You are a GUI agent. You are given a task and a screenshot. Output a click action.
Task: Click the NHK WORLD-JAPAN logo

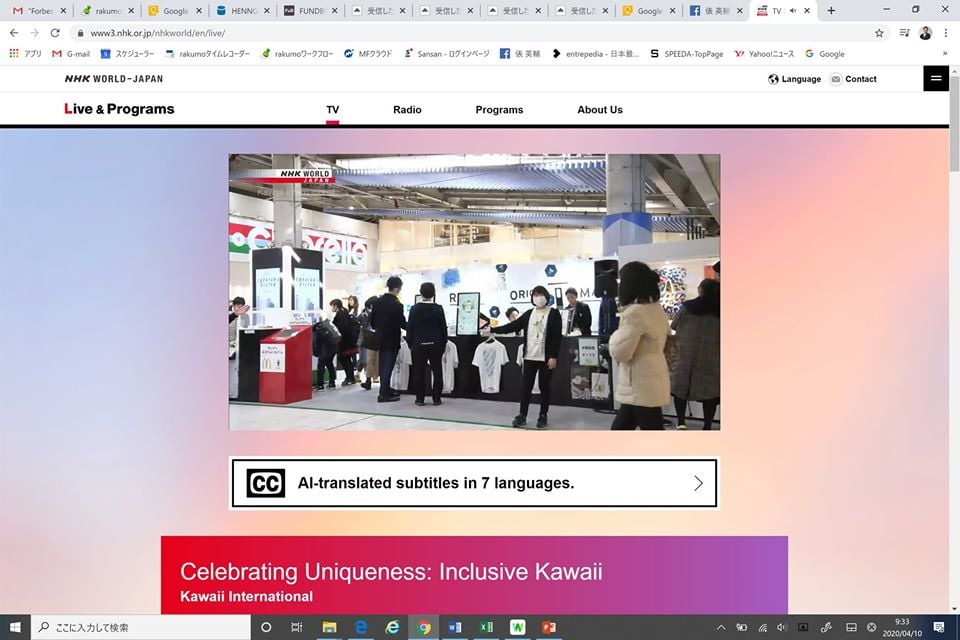coord(114,78)
